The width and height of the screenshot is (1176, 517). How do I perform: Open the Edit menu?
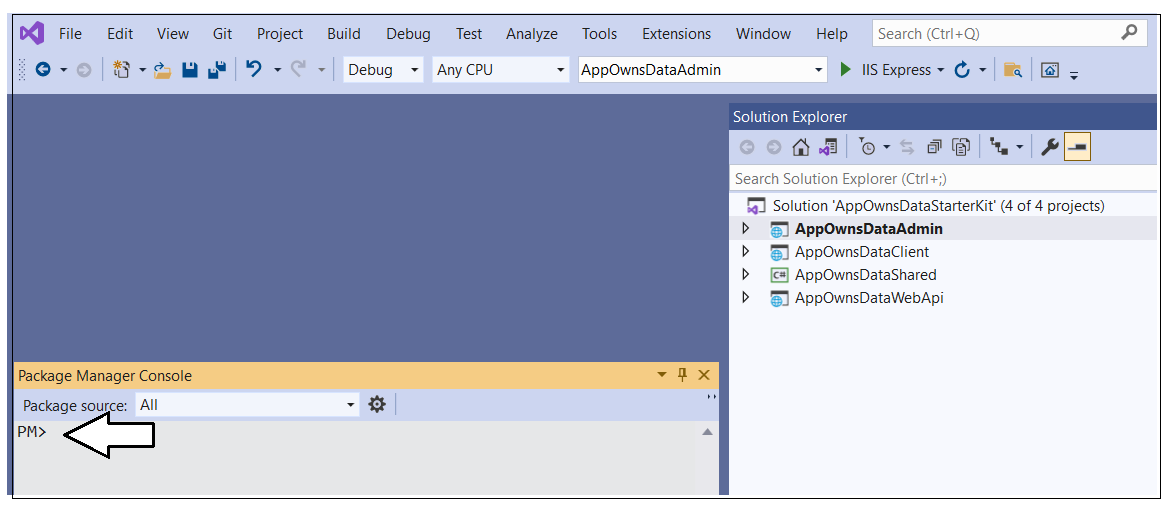coord(120,34)
